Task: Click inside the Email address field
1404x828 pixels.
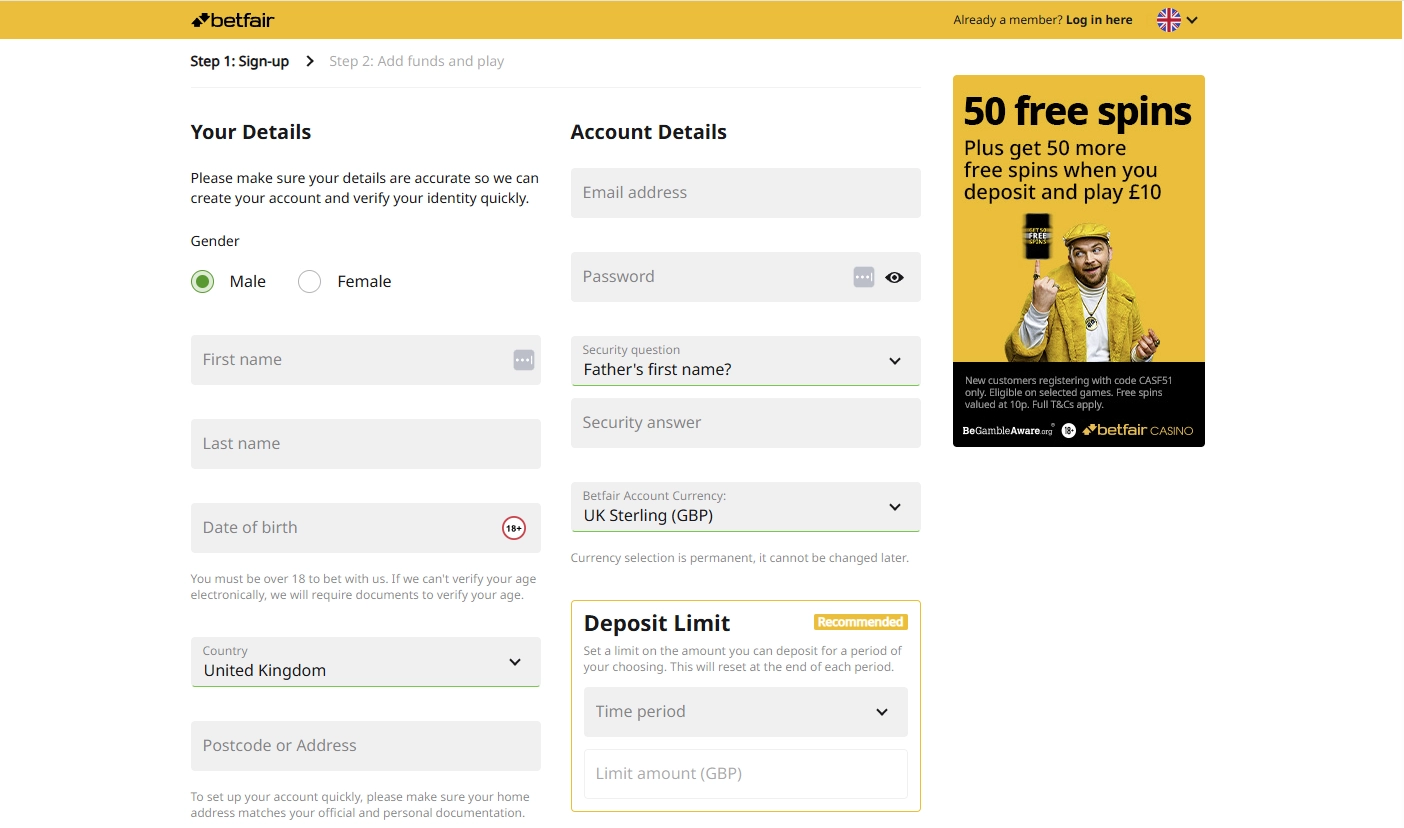Action: (x=745, y=192)
